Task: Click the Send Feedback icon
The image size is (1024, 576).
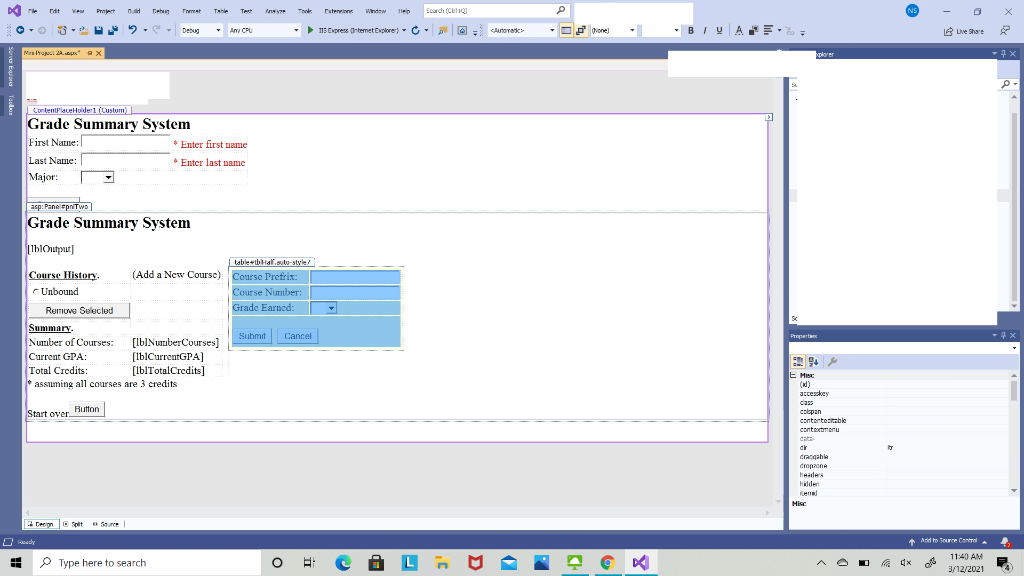Action: pyautogui.click(x=1005, y=31)
